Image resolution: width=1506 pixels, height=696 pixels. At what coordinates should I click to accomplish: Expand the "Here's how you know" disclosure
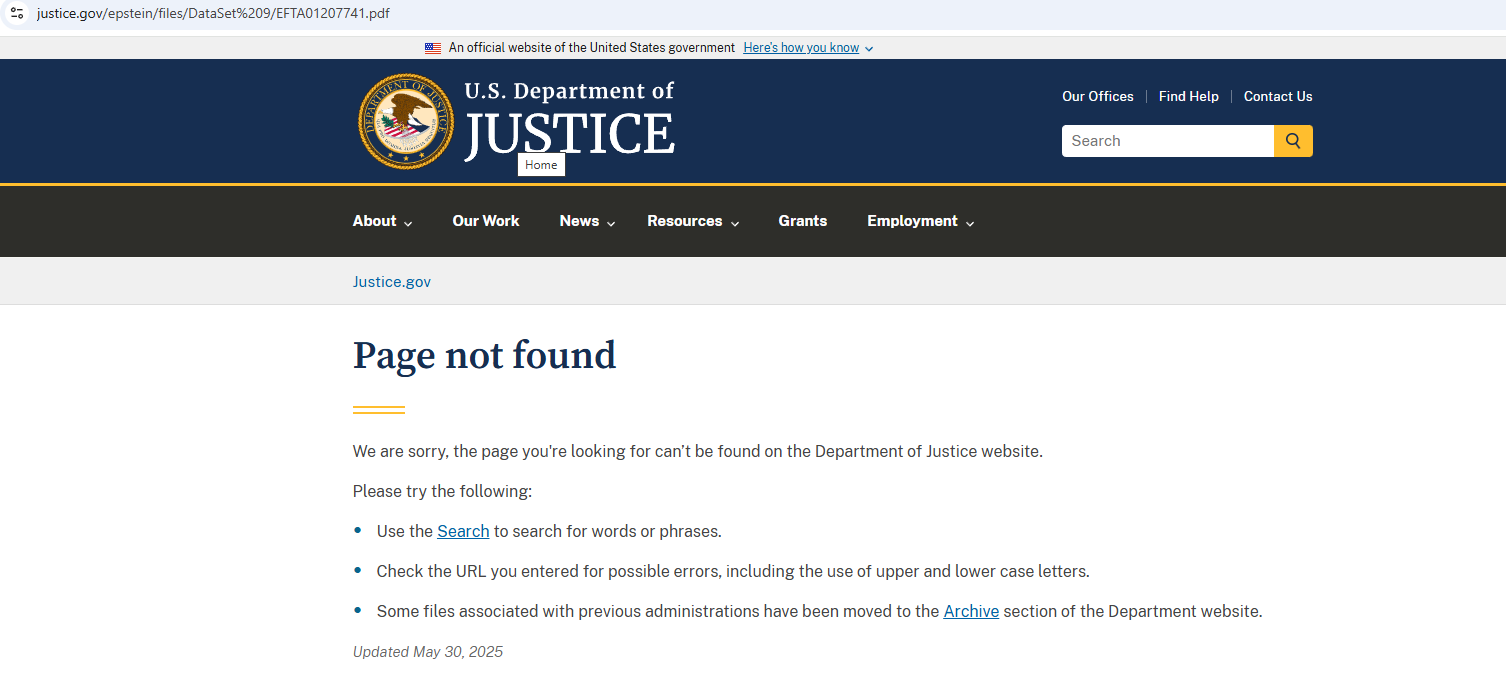tap(808, 48)
